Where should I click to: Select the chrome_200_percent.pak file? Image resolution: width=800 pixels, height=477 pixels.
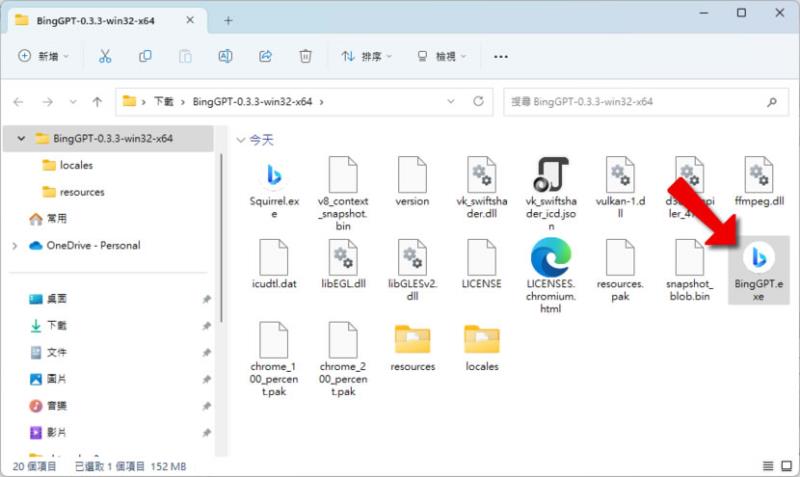(343, 359)
